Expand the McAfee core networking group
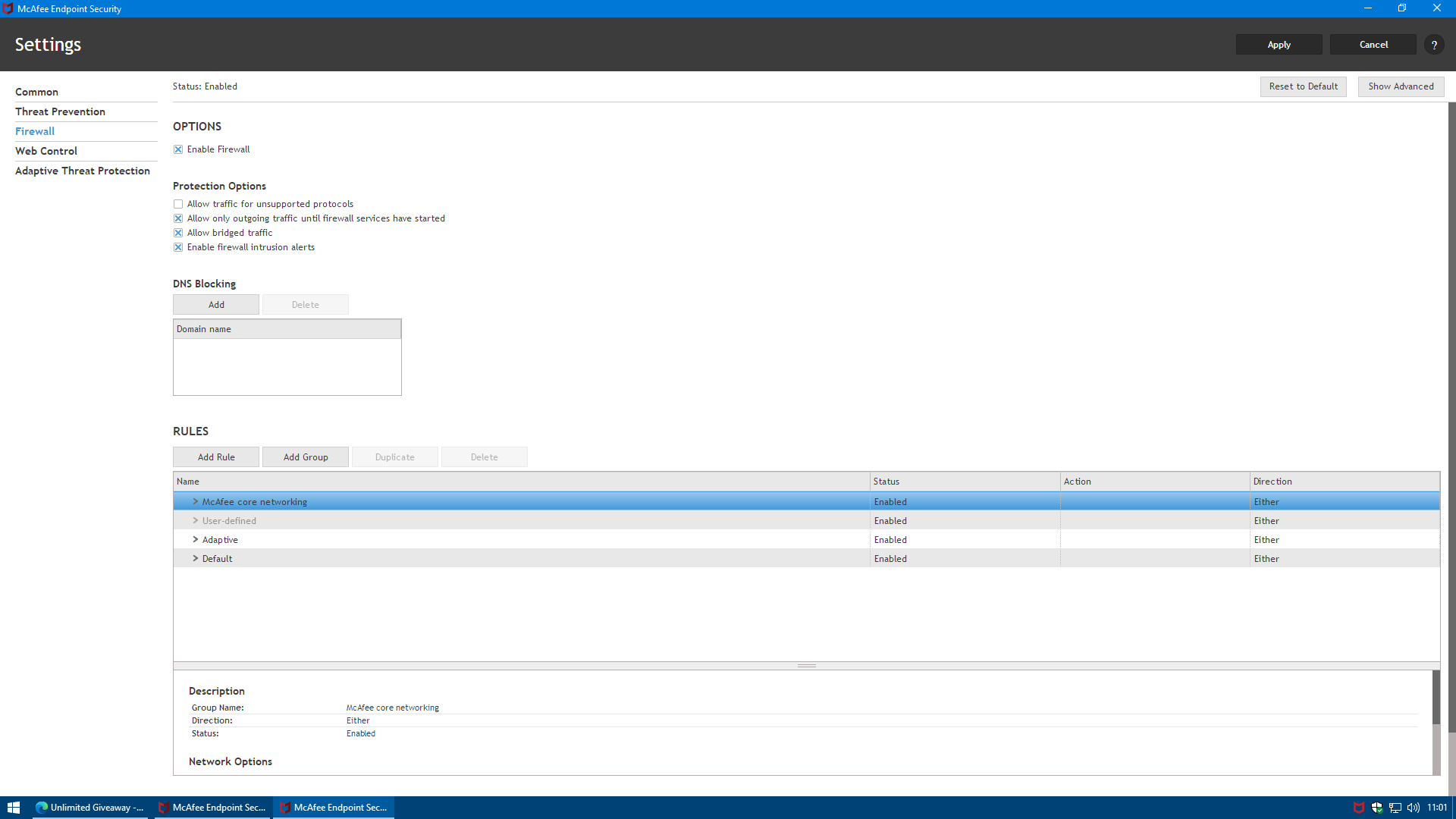 click(195, 502)
